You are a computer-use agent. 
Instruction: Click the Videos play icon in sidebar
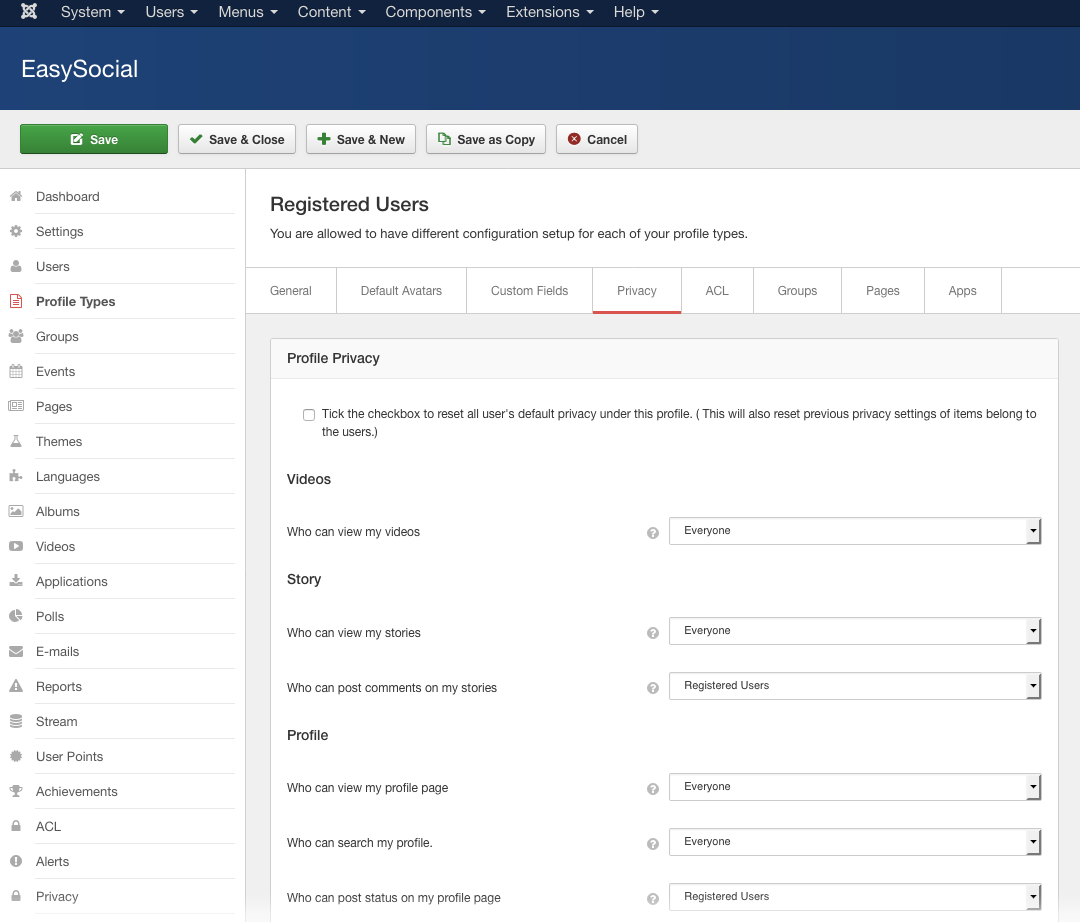coord(16,546)
